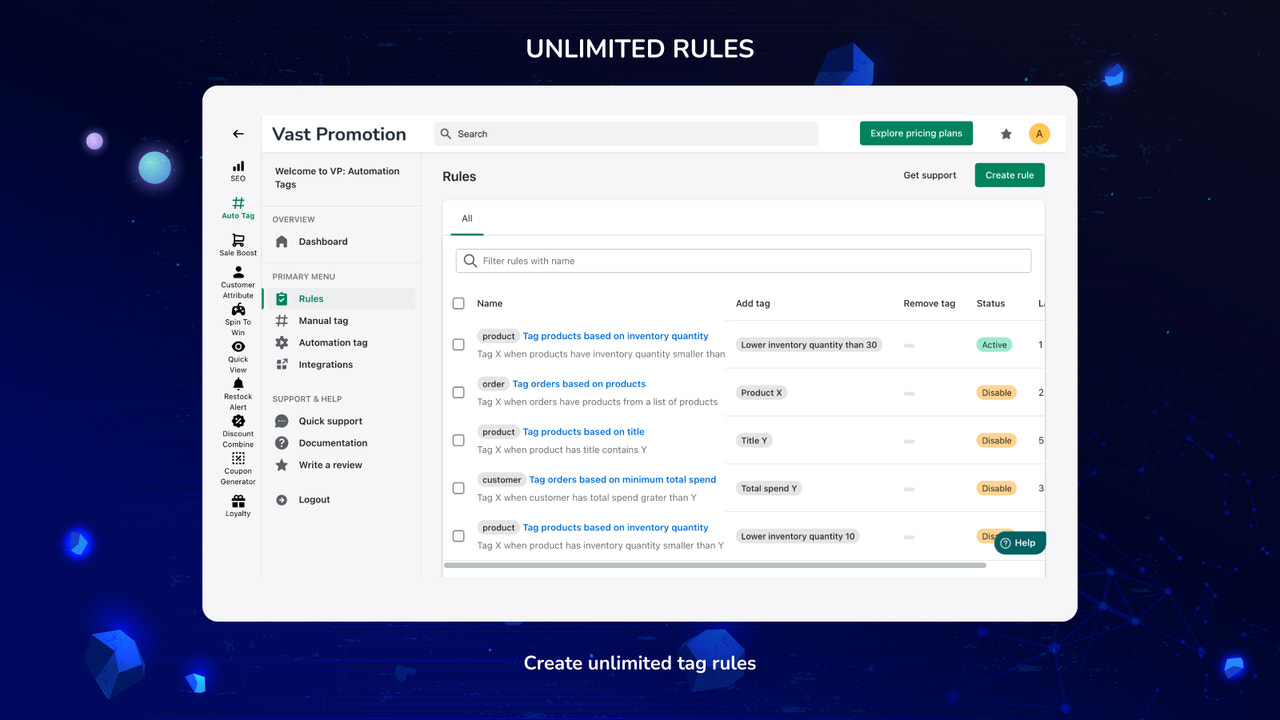This screenshot has width=1280, height=720.
Task: Select all rules with the header checkbox
Action: tap(458, 303)
